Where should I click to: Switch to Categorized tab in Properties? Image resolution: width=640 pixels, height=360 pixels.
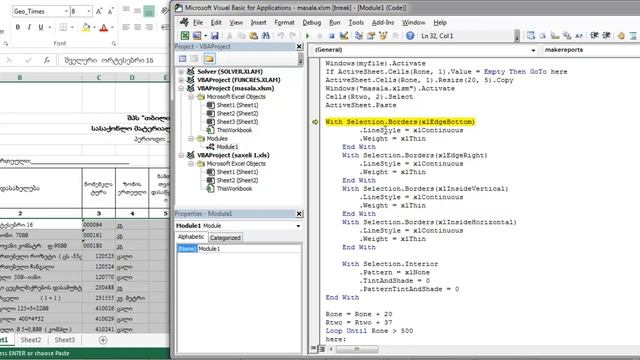click(225, 238)
